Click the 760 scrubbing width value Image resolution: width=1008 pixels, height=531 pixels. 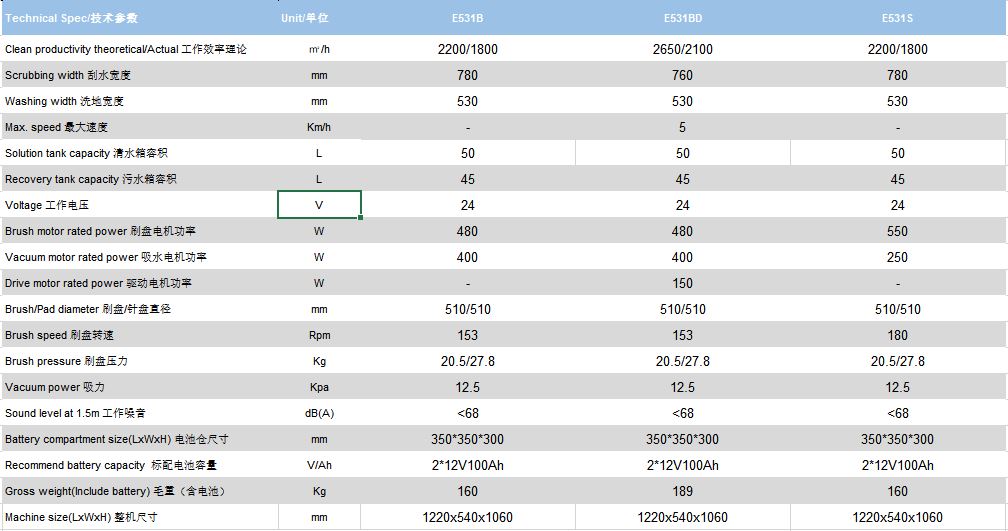[x=682, y=75]
